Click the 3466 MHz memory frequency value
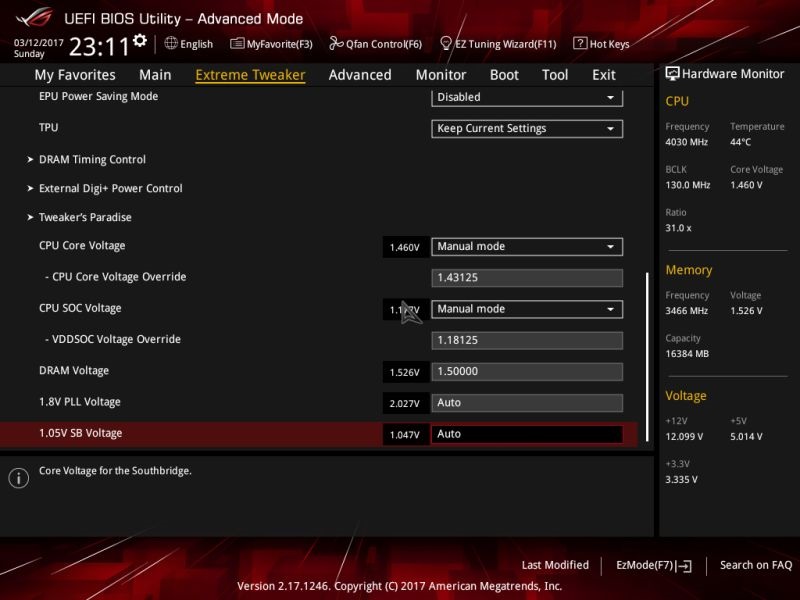The height and width of the screenshot is (600, 800). 687,311
